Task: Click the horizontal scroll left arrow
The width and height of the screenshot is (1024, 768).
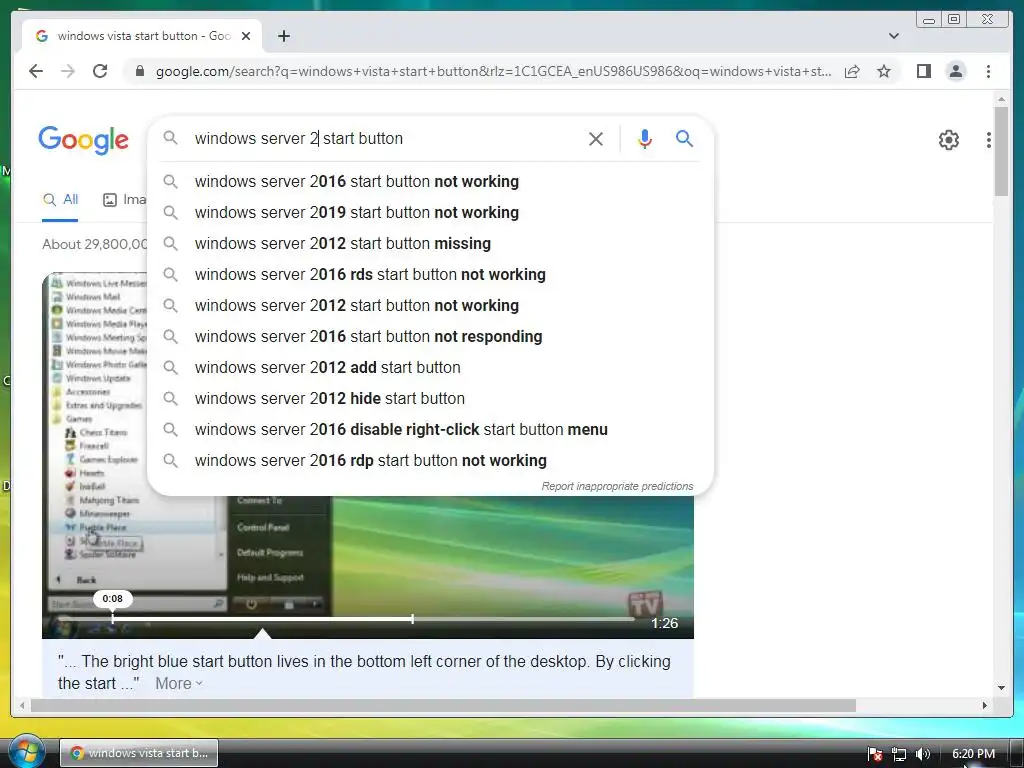Action: point(22,705)
